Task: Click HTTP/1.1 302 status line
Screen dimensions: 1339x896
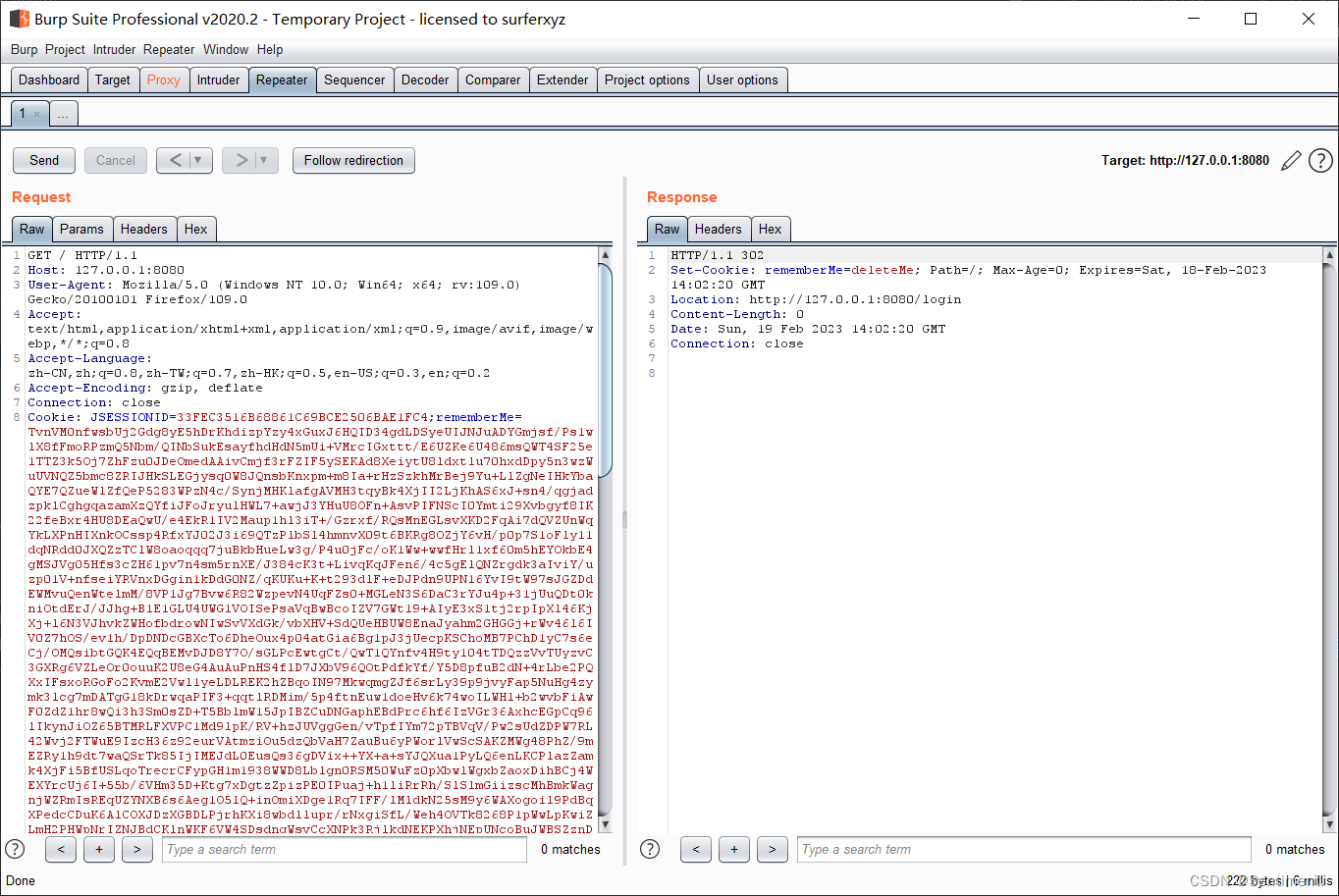Action: tap(717, 255)
